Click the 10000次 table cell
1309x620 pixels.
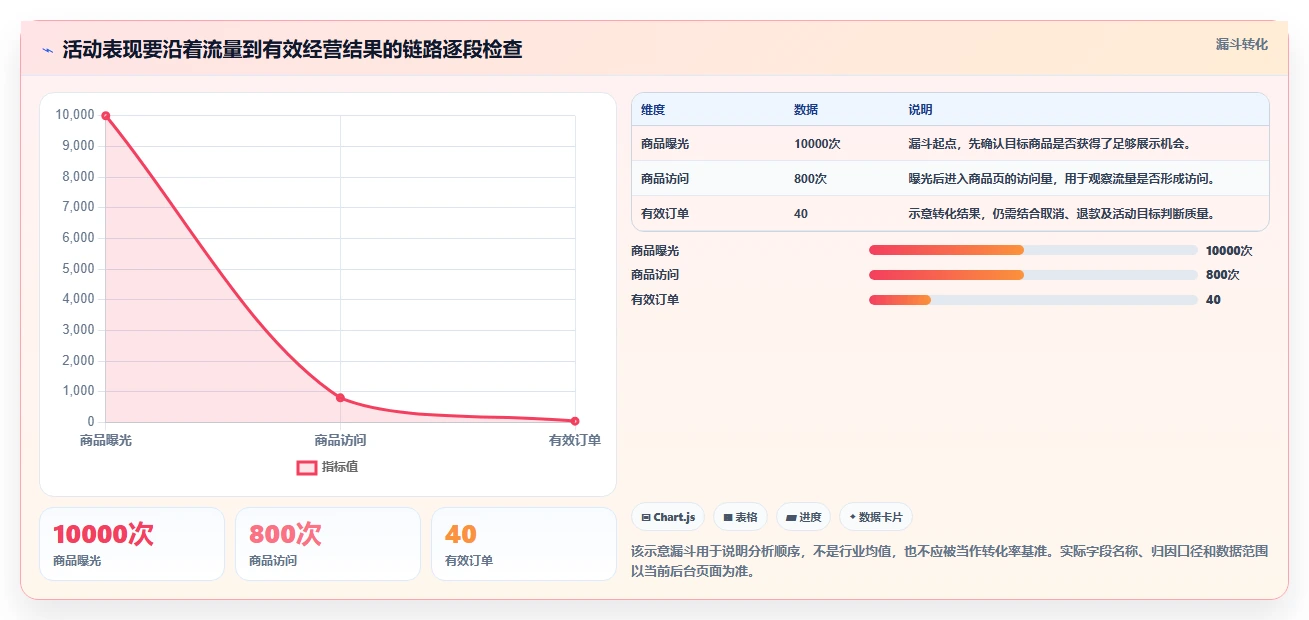pos(817,144)
